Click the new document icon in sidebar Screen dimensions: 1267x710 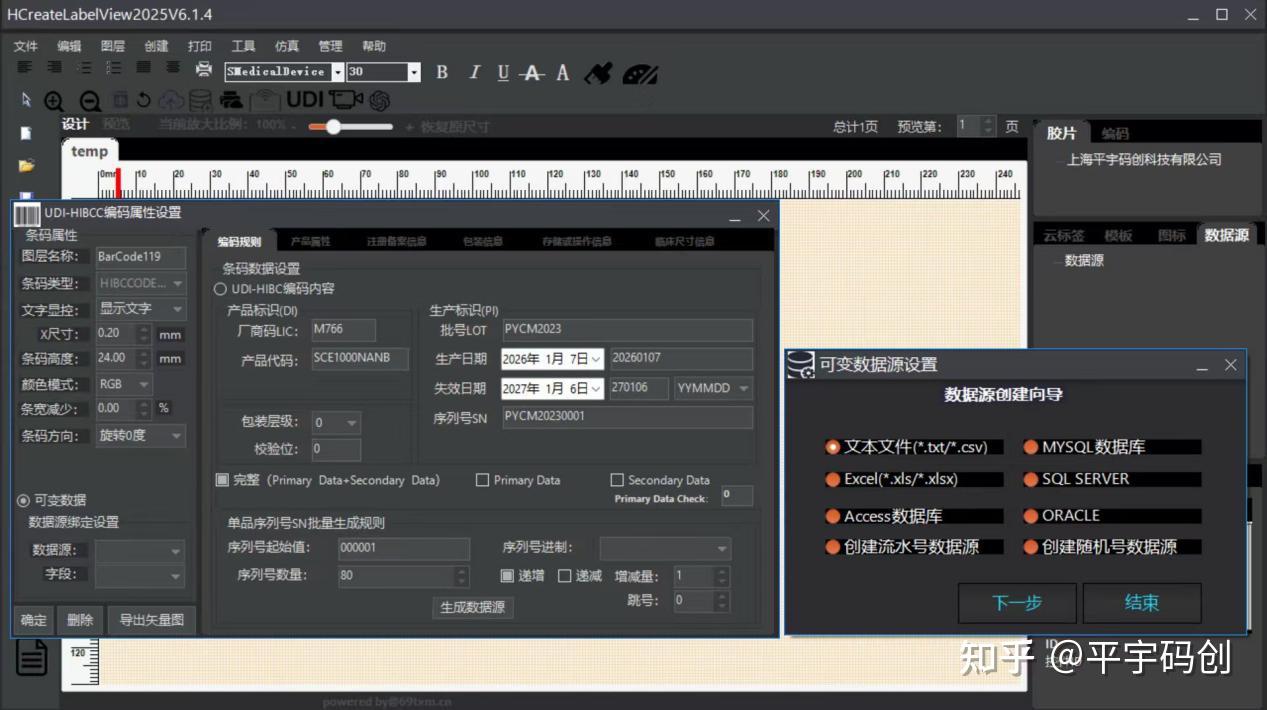point(26,133)
